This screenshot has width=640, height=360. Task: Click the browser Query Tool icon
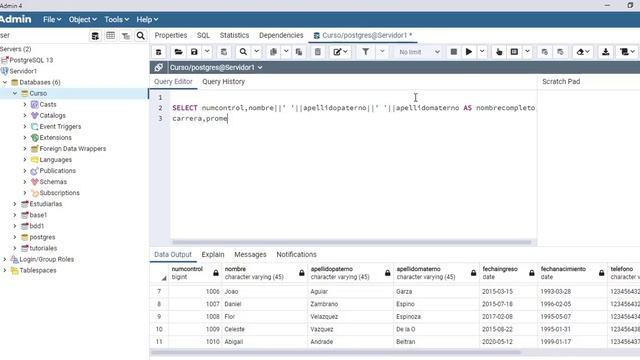click(95, 36)
